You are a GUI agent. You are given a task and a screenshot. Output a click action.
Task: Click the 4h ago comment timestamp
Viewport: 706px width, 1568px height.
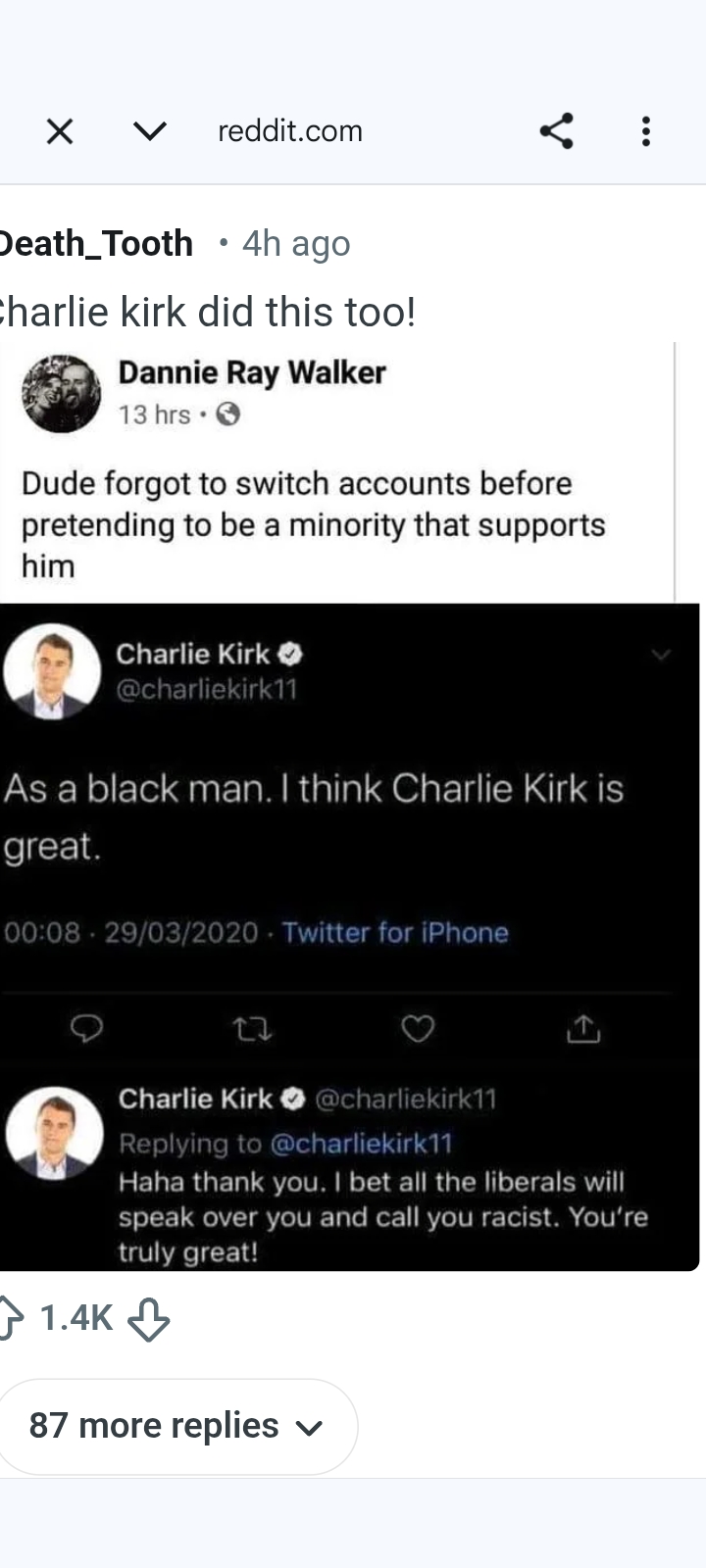[296, 243]
